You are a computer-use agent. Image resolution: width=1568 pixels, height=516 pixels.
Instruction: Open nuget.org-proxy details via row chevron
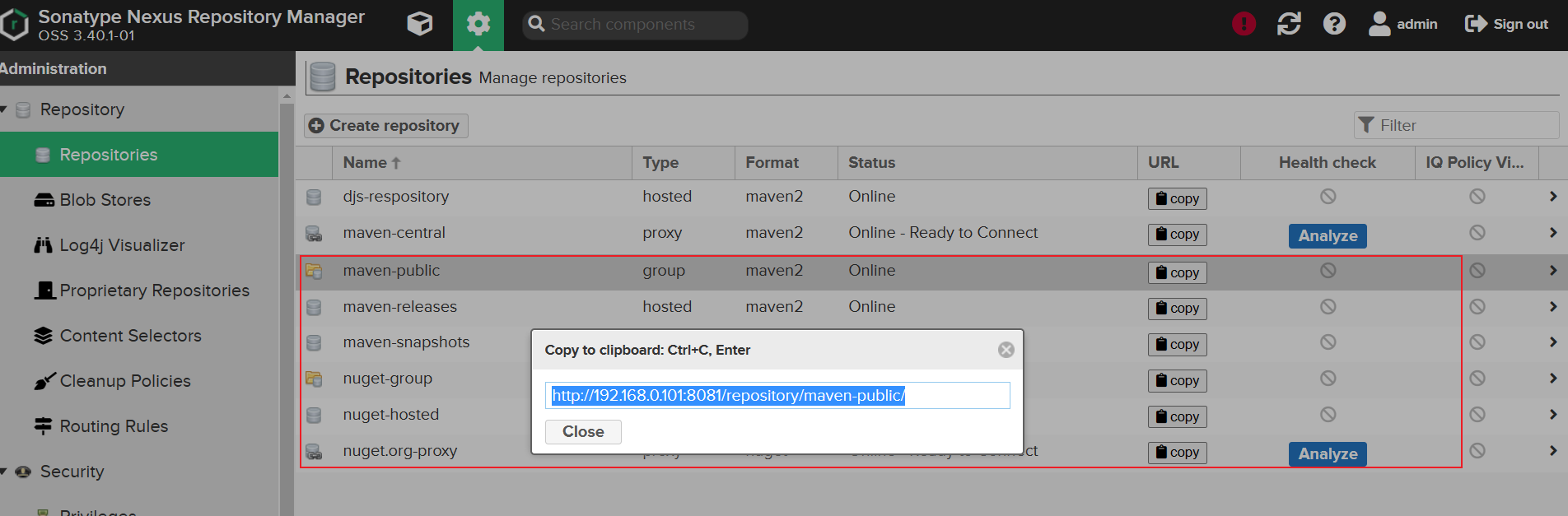[1553, 451]
